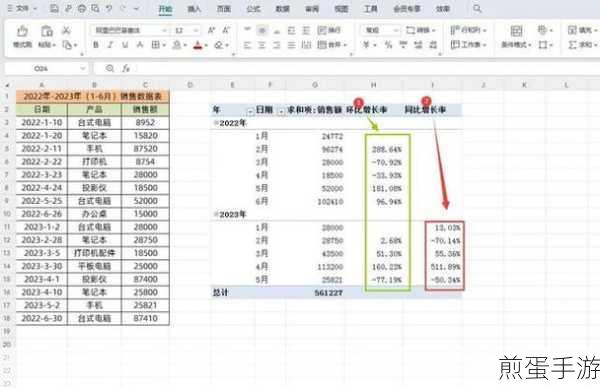Open the 日期 filter dropdown in pivot table
The height and width of the screenshot is (388, 600).
click(281, 111)
